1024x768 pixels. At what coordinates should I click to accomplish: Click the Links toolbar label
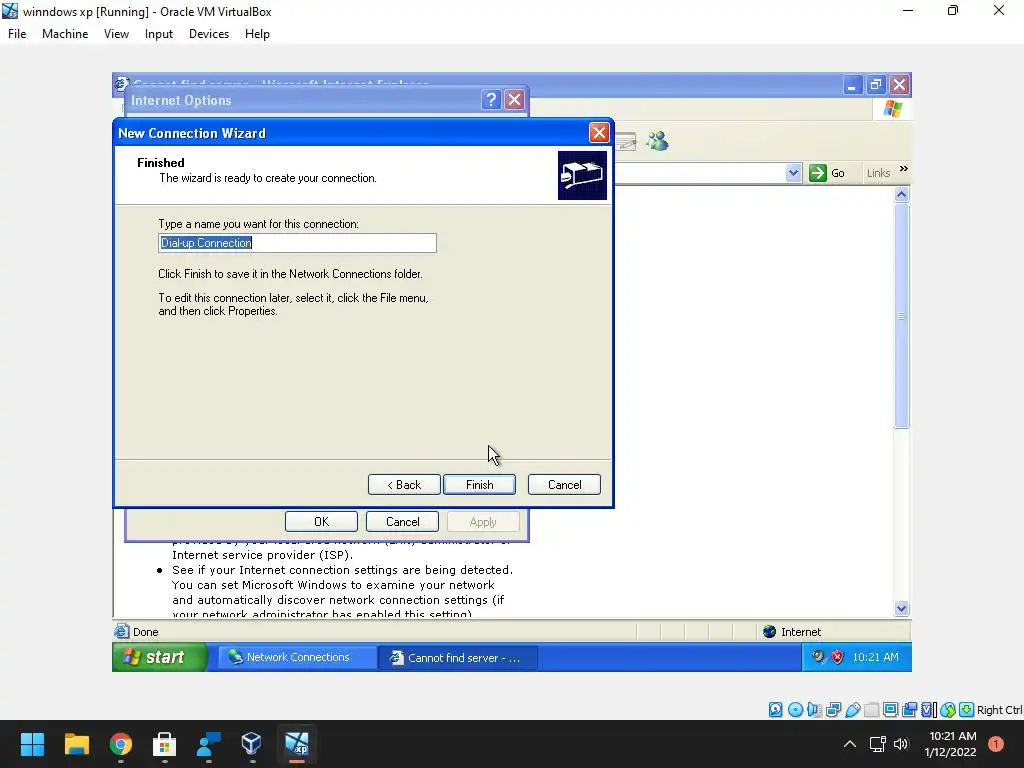click(878, 173)
